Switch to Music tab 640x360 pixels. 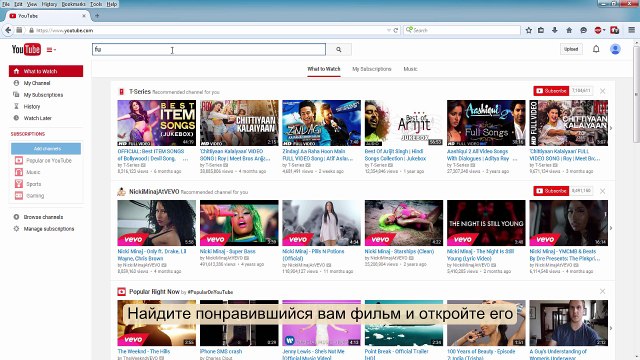pos(410,69)
